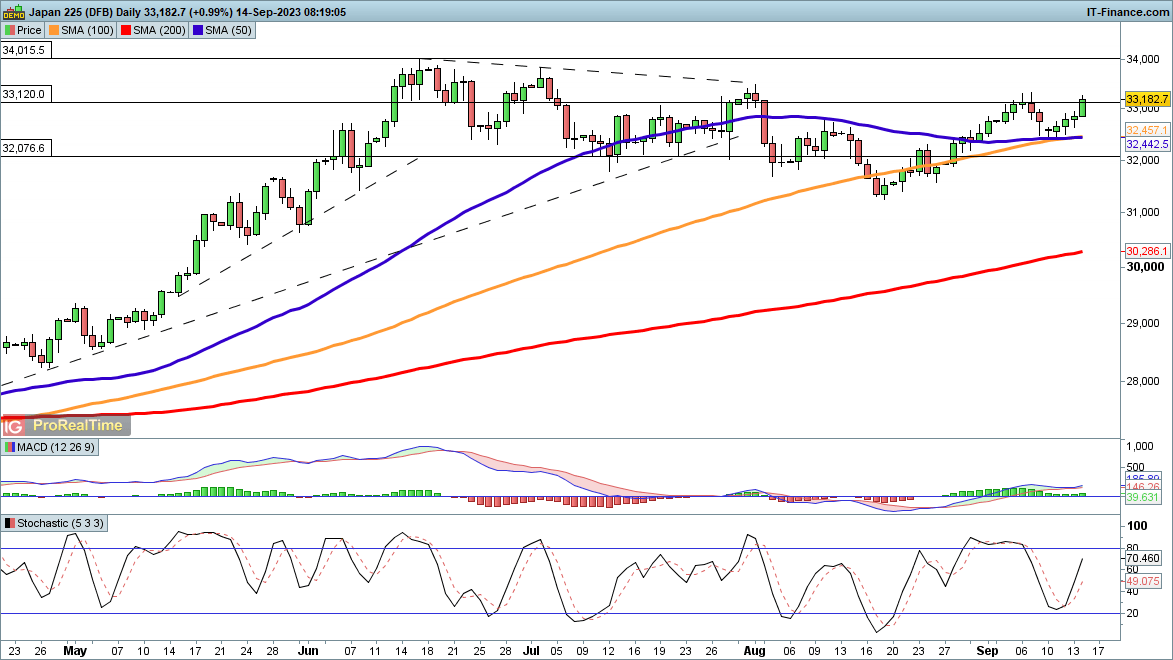Click the IG logo icon

[13, 426]
